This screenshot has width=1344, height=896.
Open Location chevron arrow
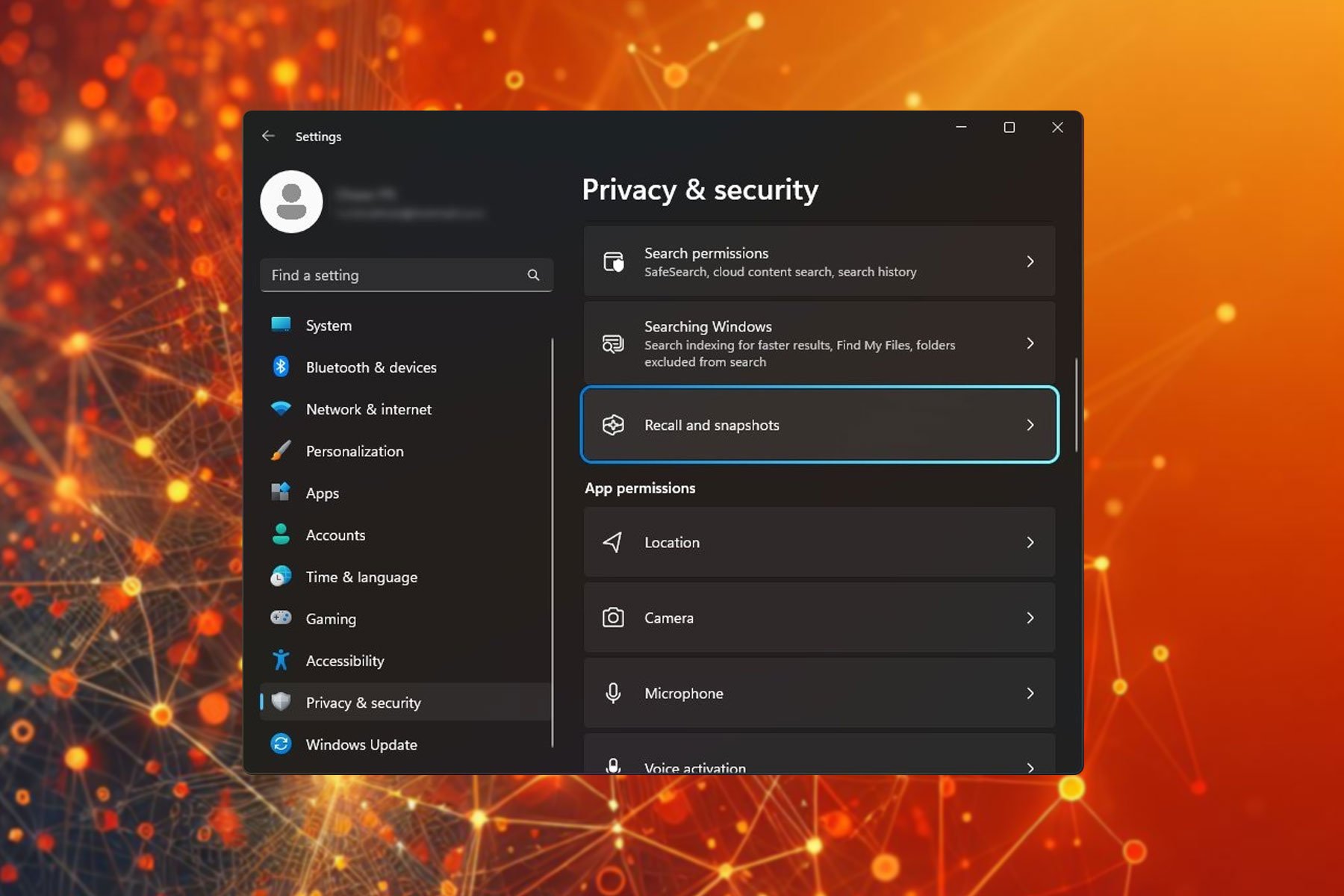1030,542
